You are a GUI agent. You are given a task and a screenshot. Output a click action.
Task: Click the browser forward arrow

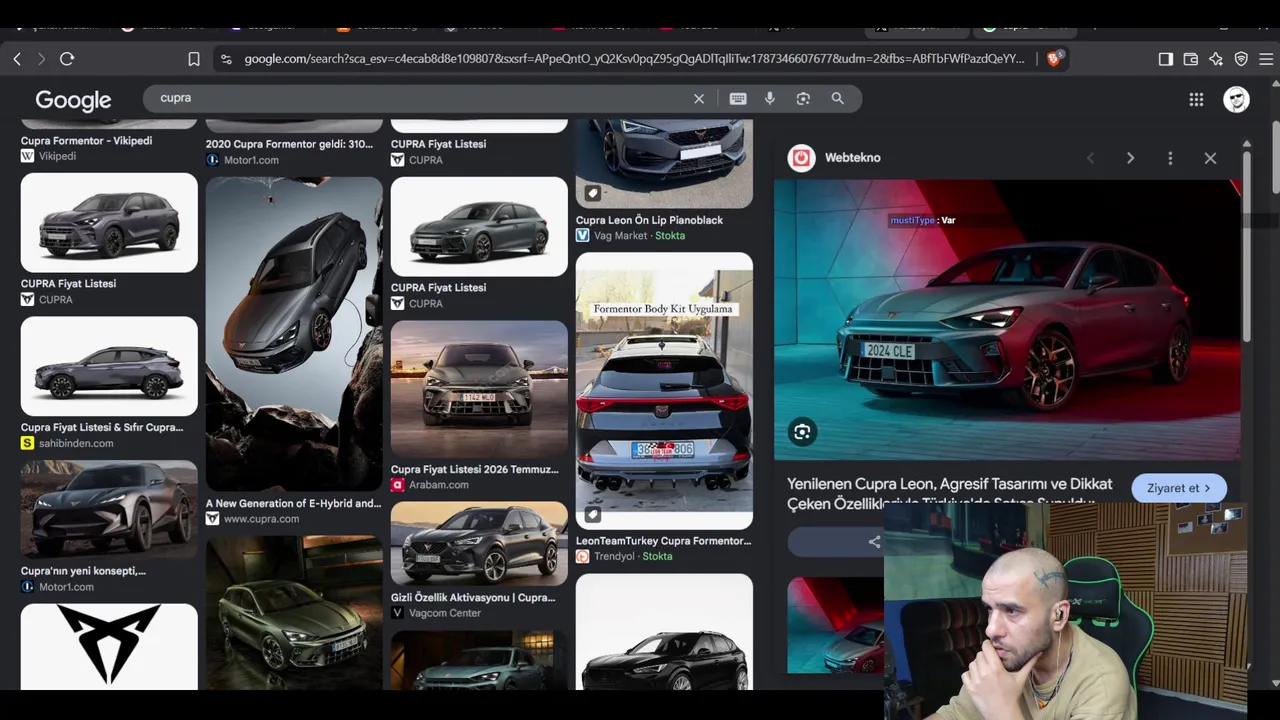pos(41,59)
